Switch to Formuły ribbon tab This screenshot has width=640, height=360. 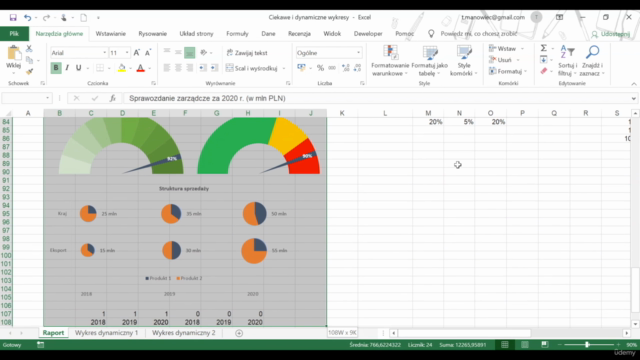pyautogui.click(x=237, y=34)
